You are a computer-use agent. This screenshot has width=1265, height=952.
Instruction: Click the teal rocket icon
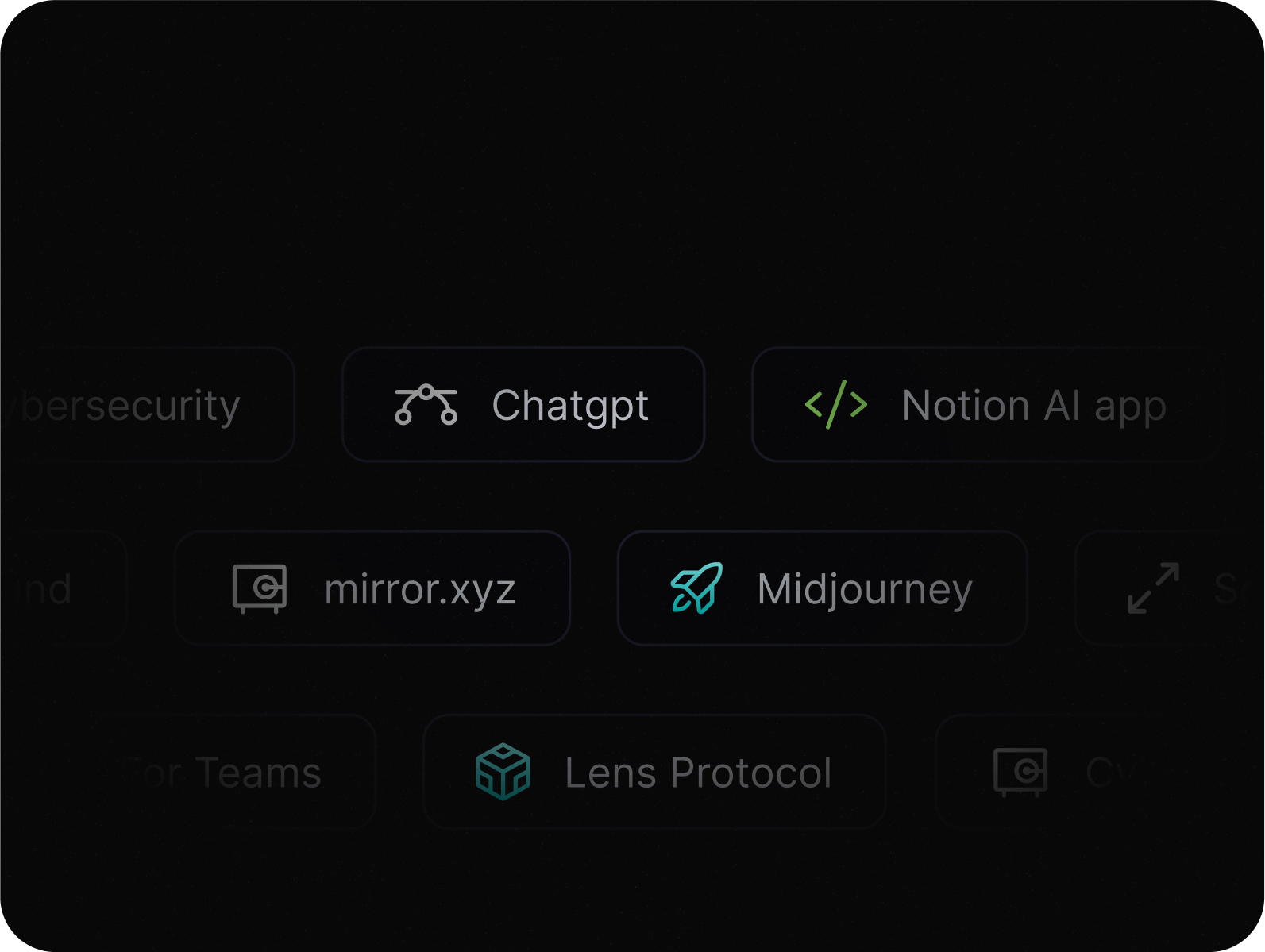(x=696, y=588)
